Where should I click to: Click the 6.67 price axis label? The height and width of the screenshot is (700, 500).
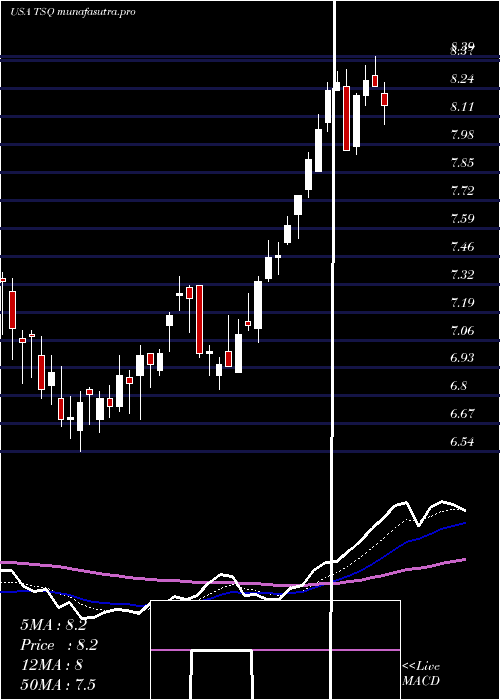(x=462, y=414)
